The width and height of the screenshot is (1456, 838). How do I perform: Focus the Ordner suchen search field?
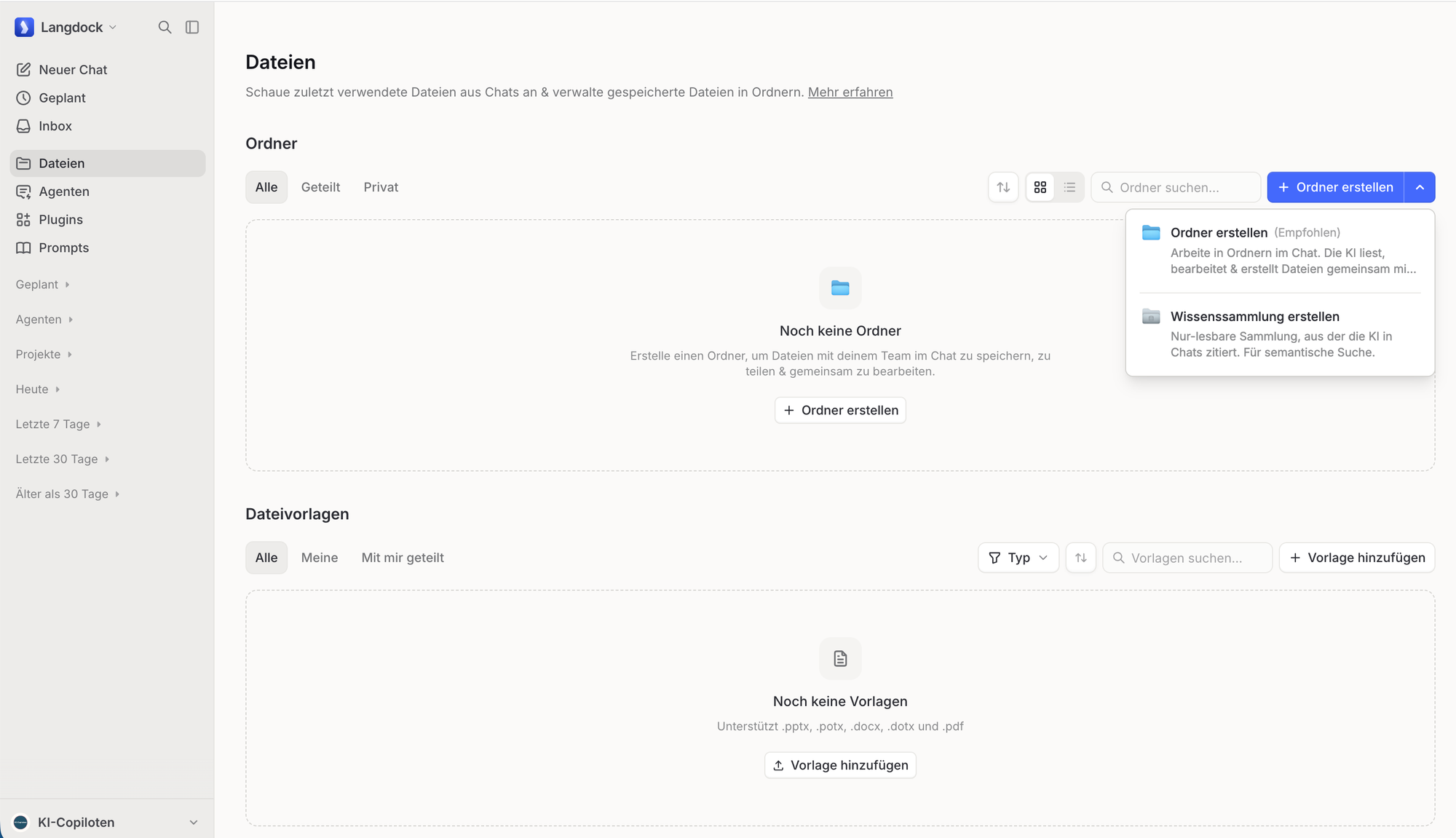[1176, 187]
